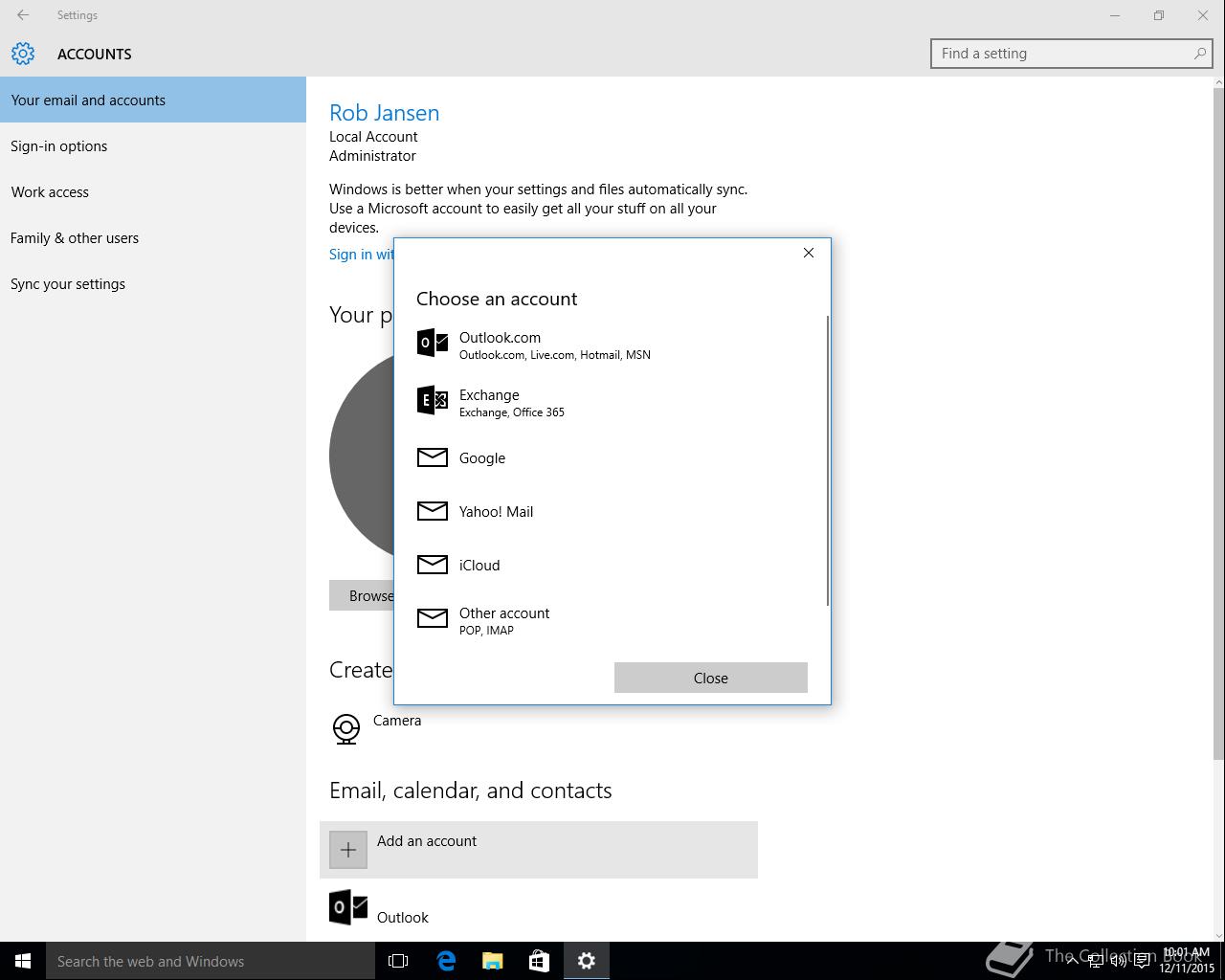Screen dimensions: 1225x980
Task: Go back using the Settings back arrow
Action: pos(23,15)
